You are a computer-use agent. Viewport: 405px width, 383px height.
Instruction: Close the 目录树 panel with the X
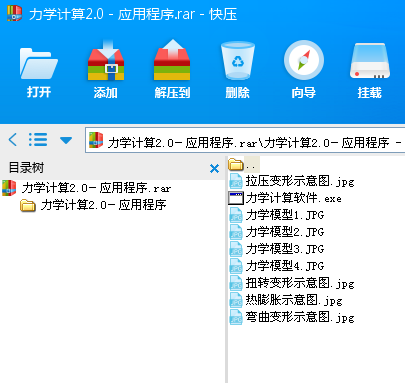click(x=214, y=169)
